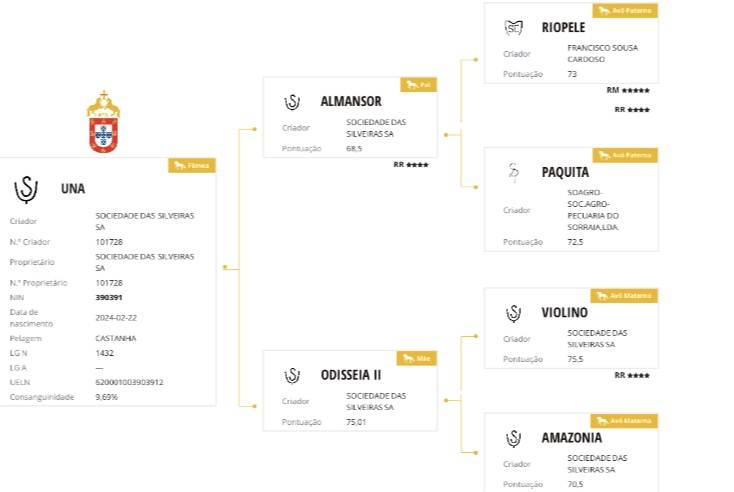Open the ALMANSOR sire name link
734x492 pixels.
coord(350,102)
